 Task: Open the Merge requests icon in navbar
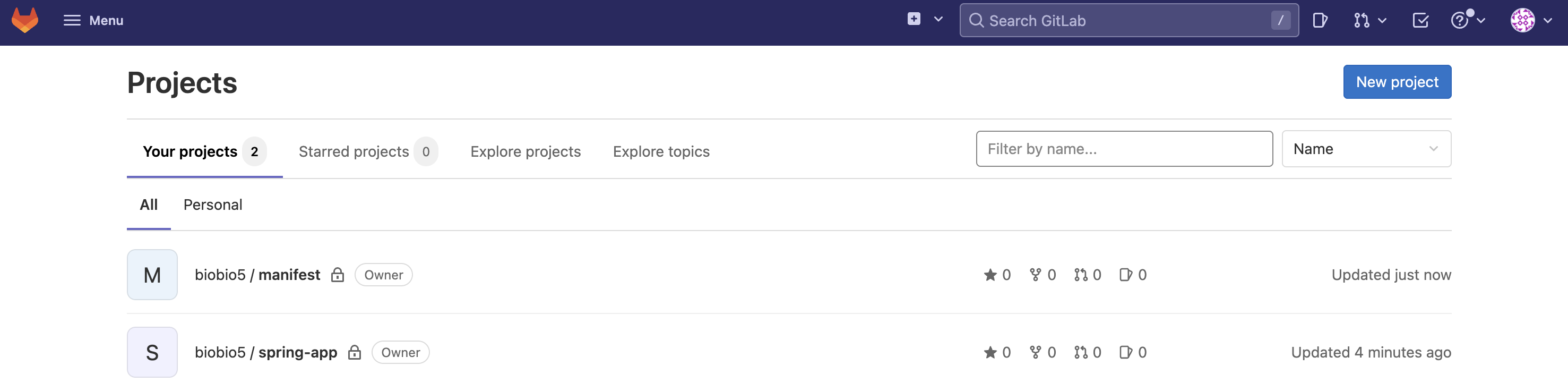point(1361,21)
